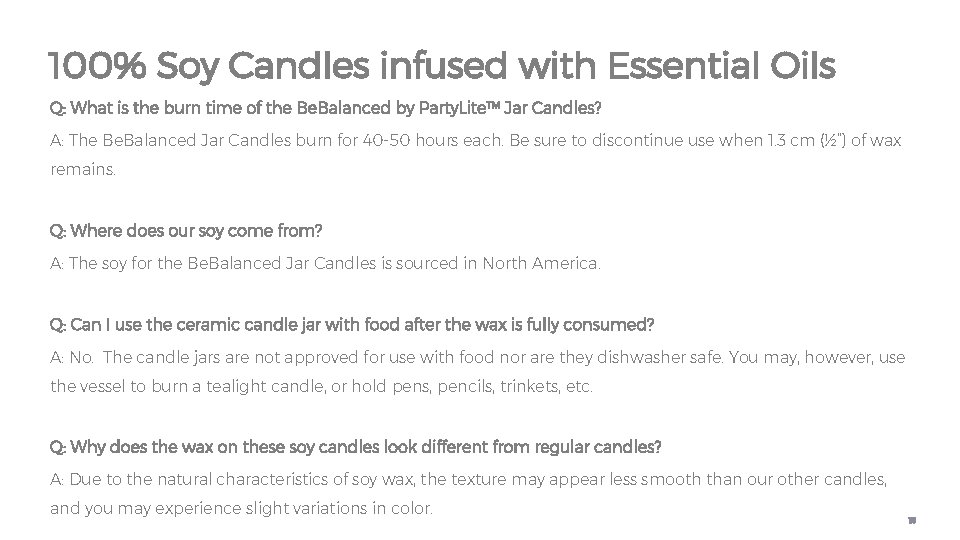Click the burn time question heading
Viewport: 960px width, 540px height.
click(340, 107)
